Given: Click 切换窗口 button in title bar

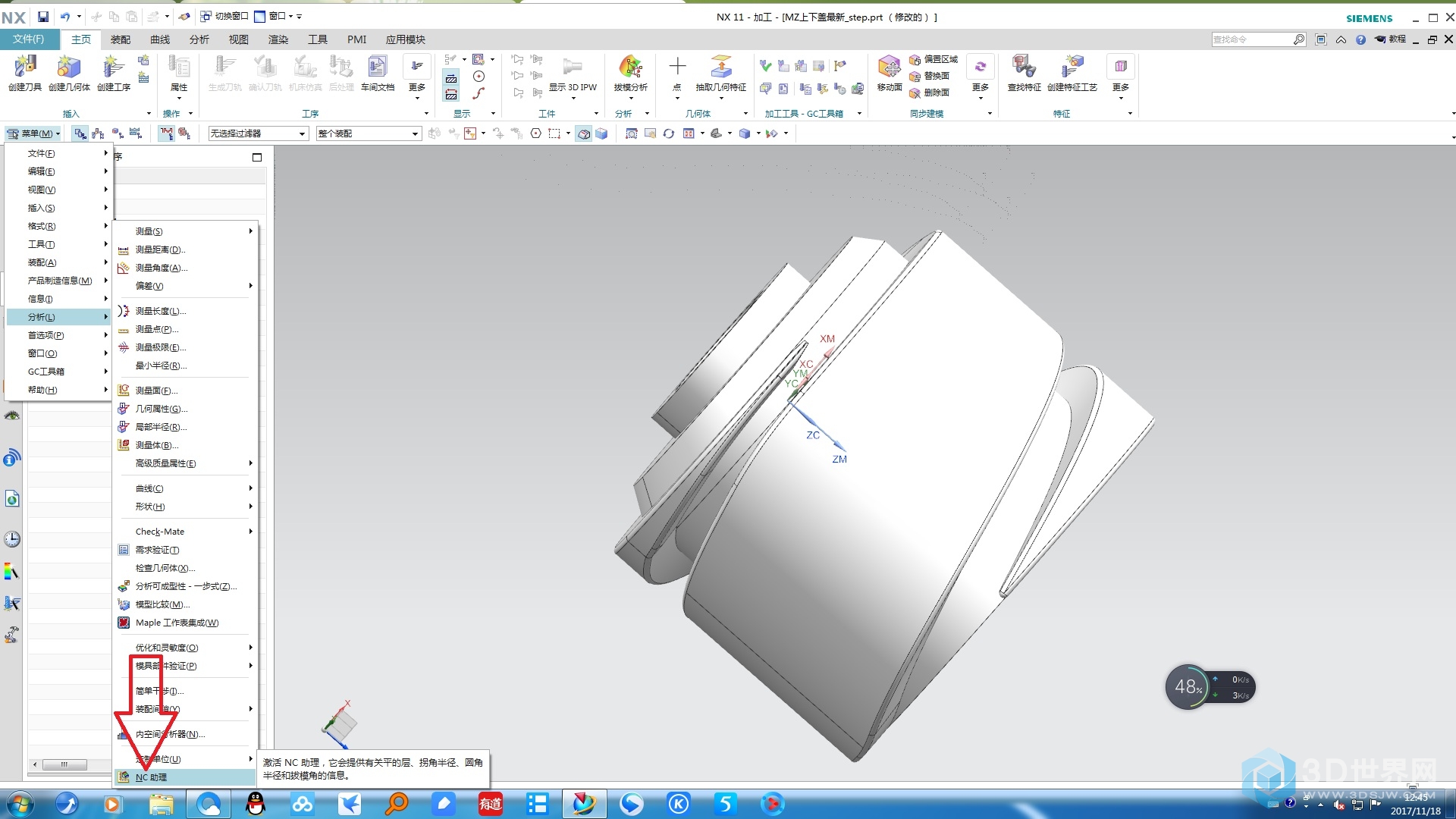Looking at the screenshot, I should (224, 16).
